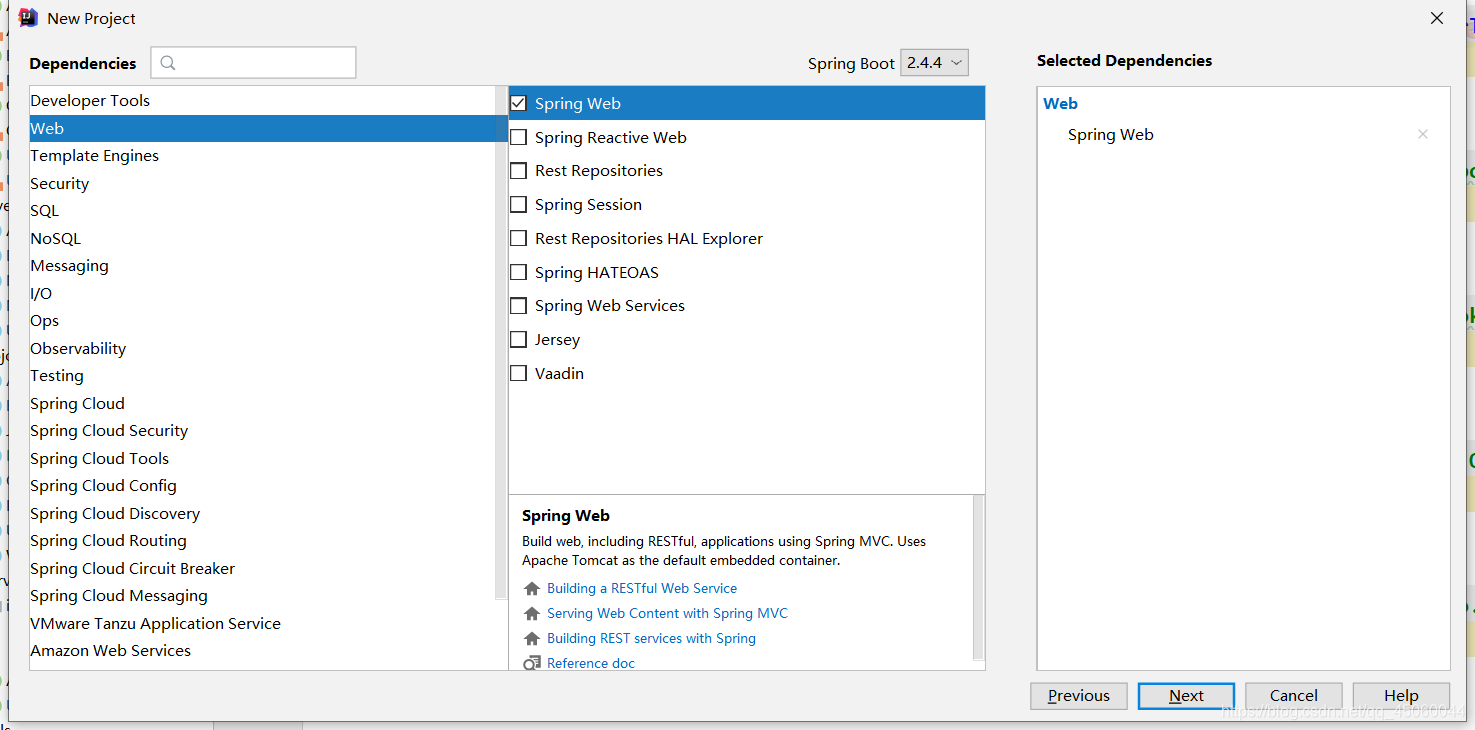1475x730 pixels.
Task: Click home icon beside Building a RESTful Web Service
Action: click(x=532, y=589)
